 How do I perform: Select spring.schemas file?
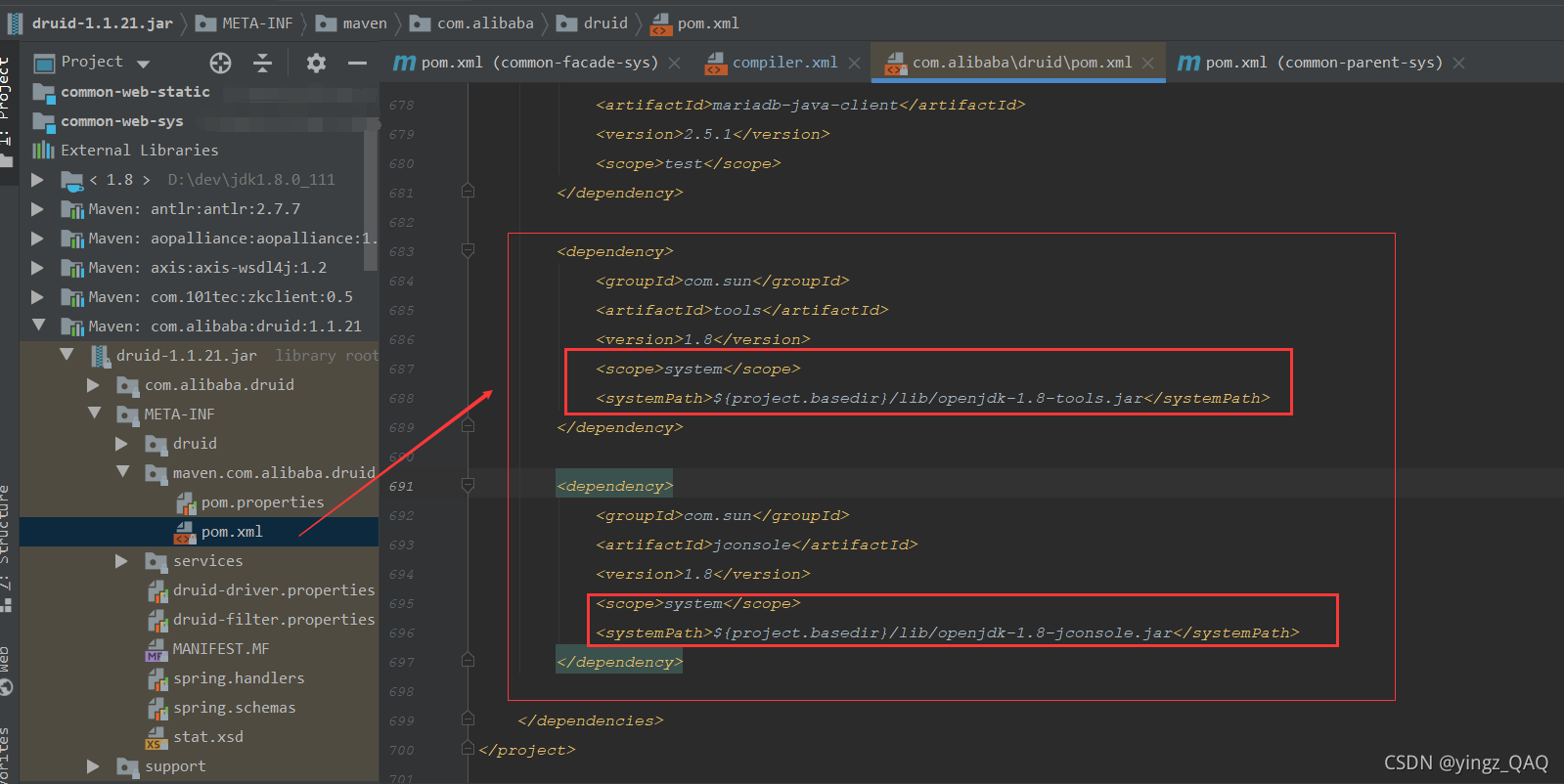pyautogui.click(x=235, y=708)
